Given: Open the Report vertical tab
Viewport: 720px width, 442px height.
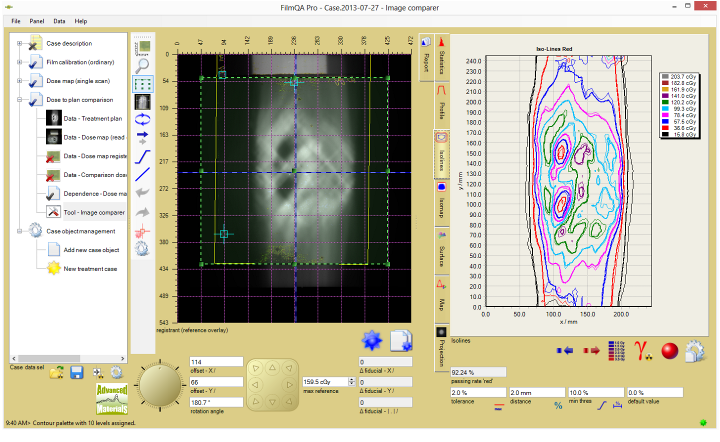Looking at the screenshot, I should coord(426,57).
